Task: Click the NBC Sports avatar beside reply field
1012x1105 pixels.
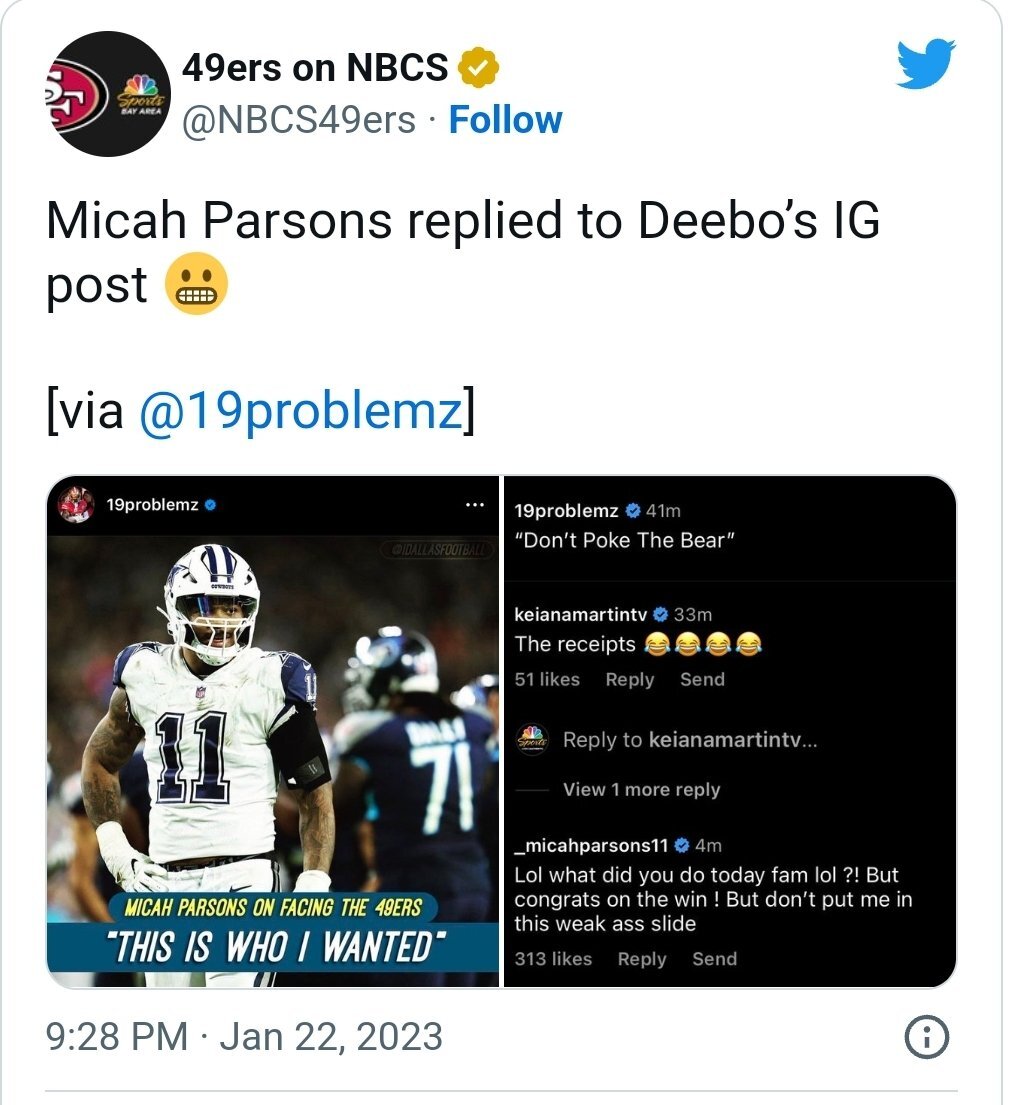Action: (x=532, y=739)
